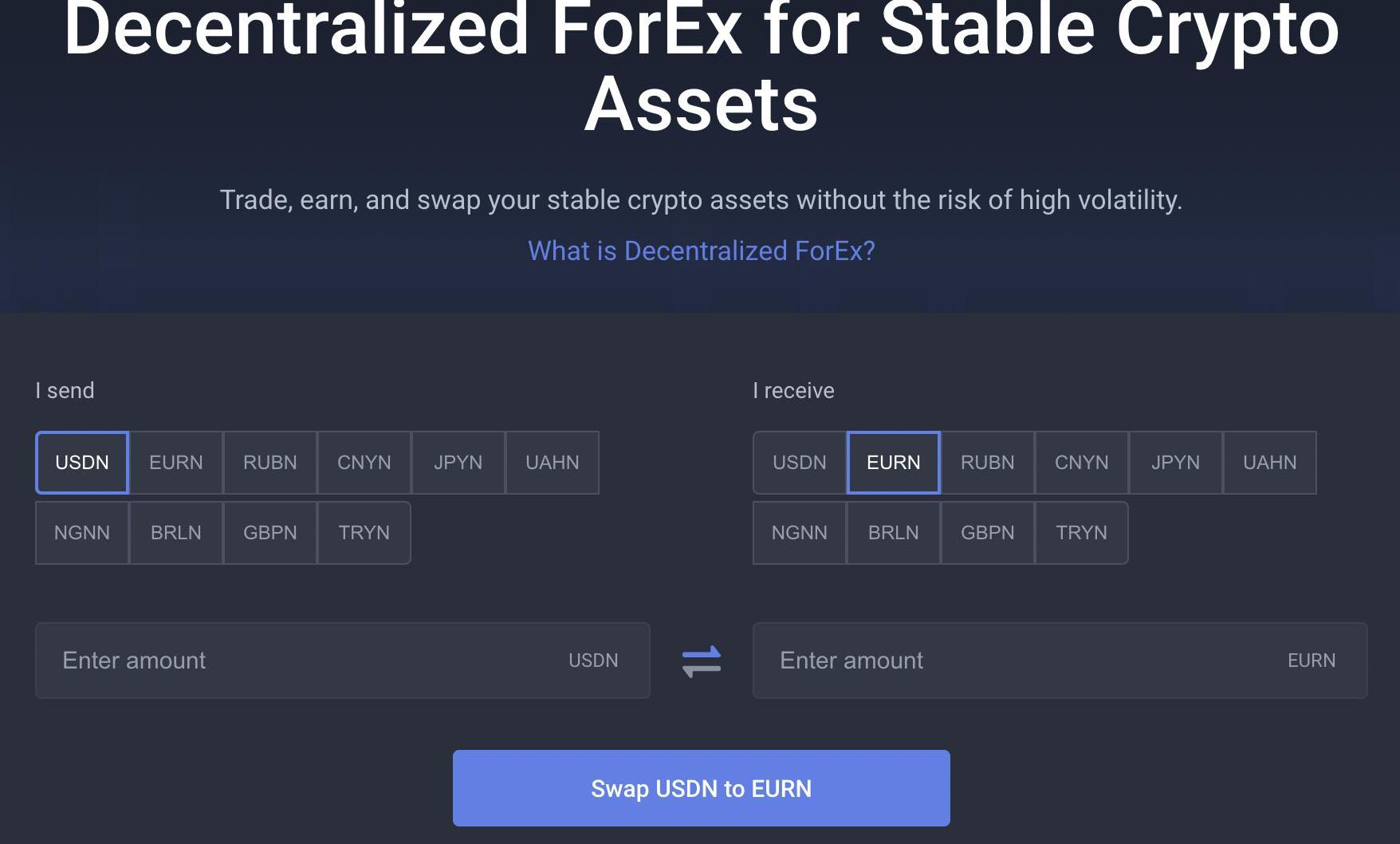Choose JPYN under I receive
This screenshot has height=844, width=1400.
(1176, 463)
